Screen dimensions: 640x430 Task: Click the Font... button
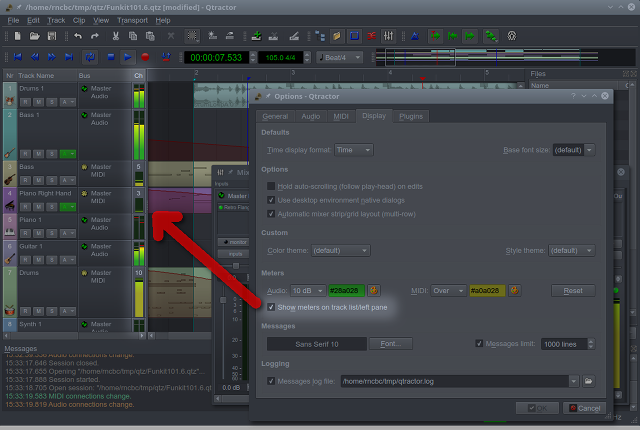[391, 344]
